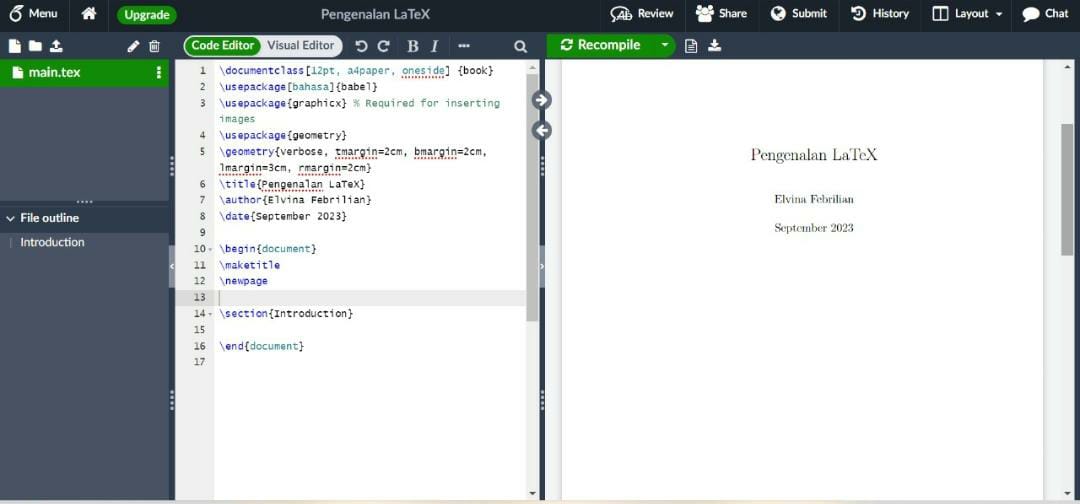Click the editor scroll down arrow
This screenshot has width=1080, height=504.
(532, 494)
